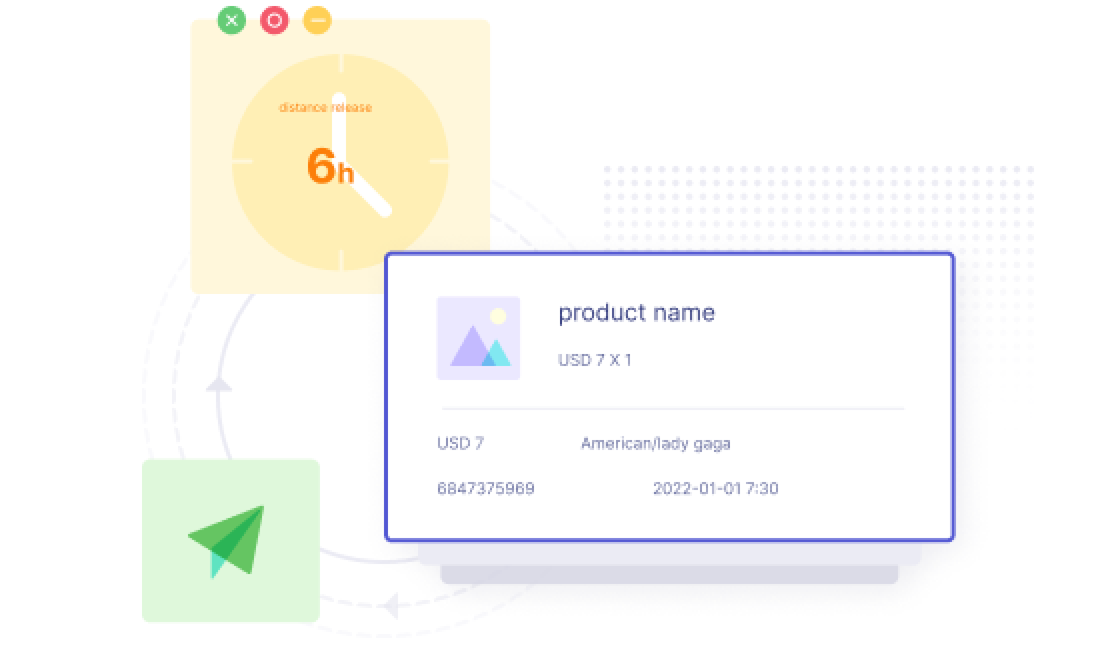
Task: Select the stacked card behind the product card
Action: [x=669, y=574]
